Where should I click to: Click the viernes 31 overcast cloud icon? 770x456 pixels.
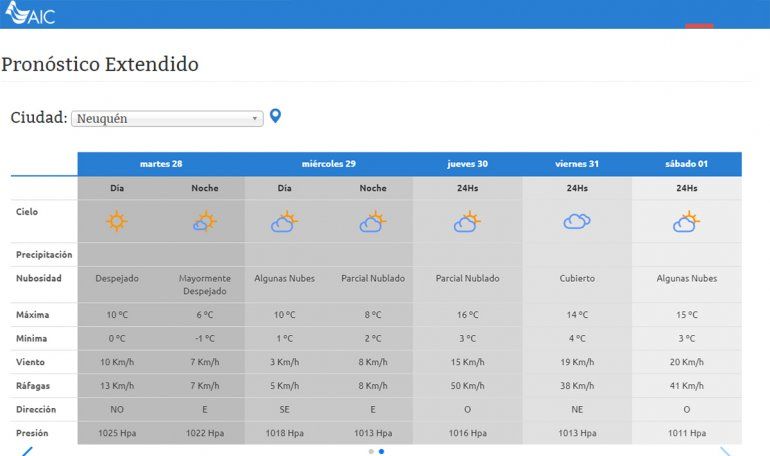pos(577,222)
